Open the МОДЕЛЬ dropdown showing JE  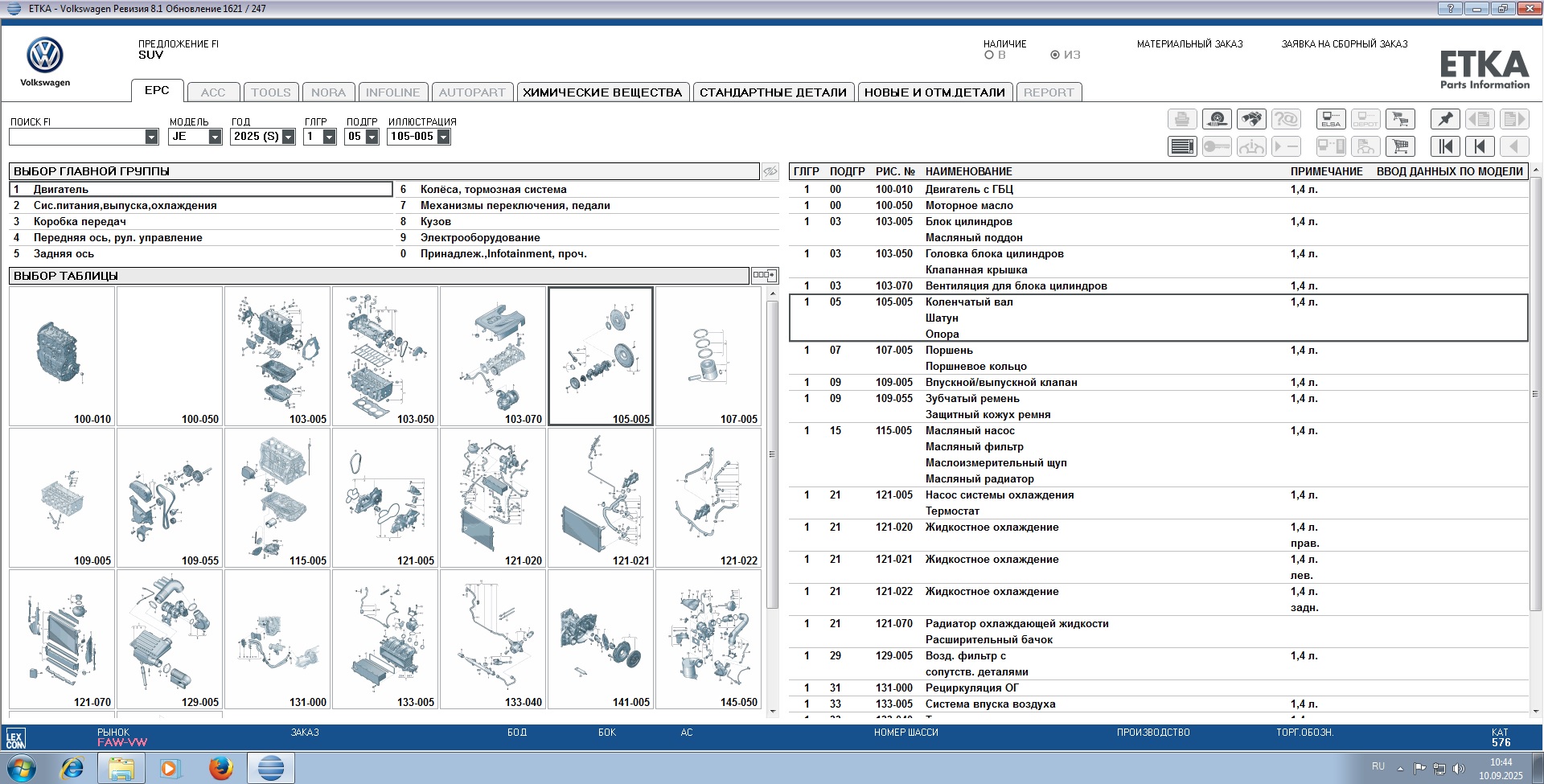coord(215,137)
